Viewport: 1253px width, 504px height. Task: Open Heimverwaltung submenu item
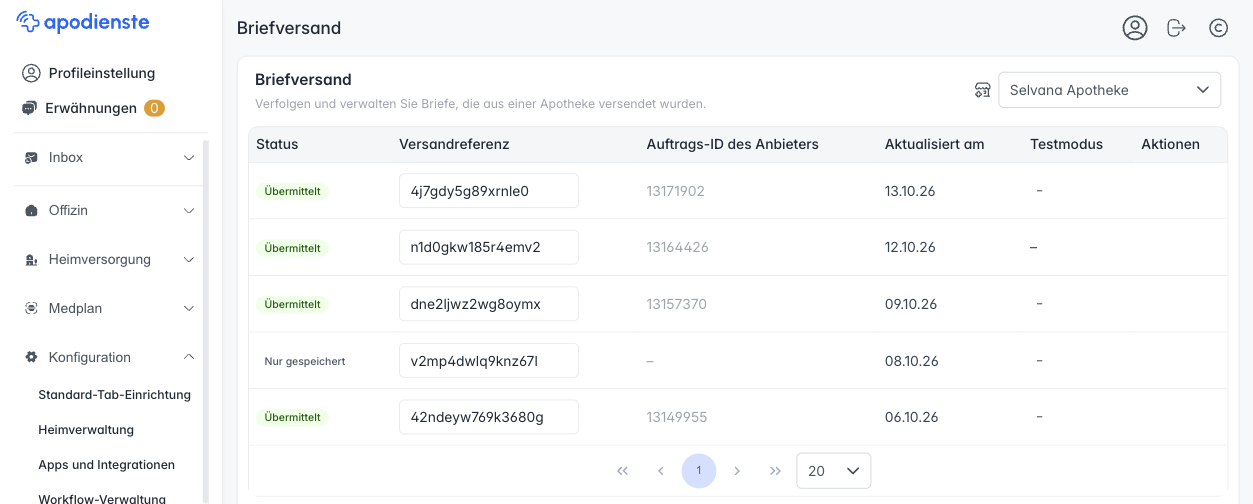coord(86,430)
